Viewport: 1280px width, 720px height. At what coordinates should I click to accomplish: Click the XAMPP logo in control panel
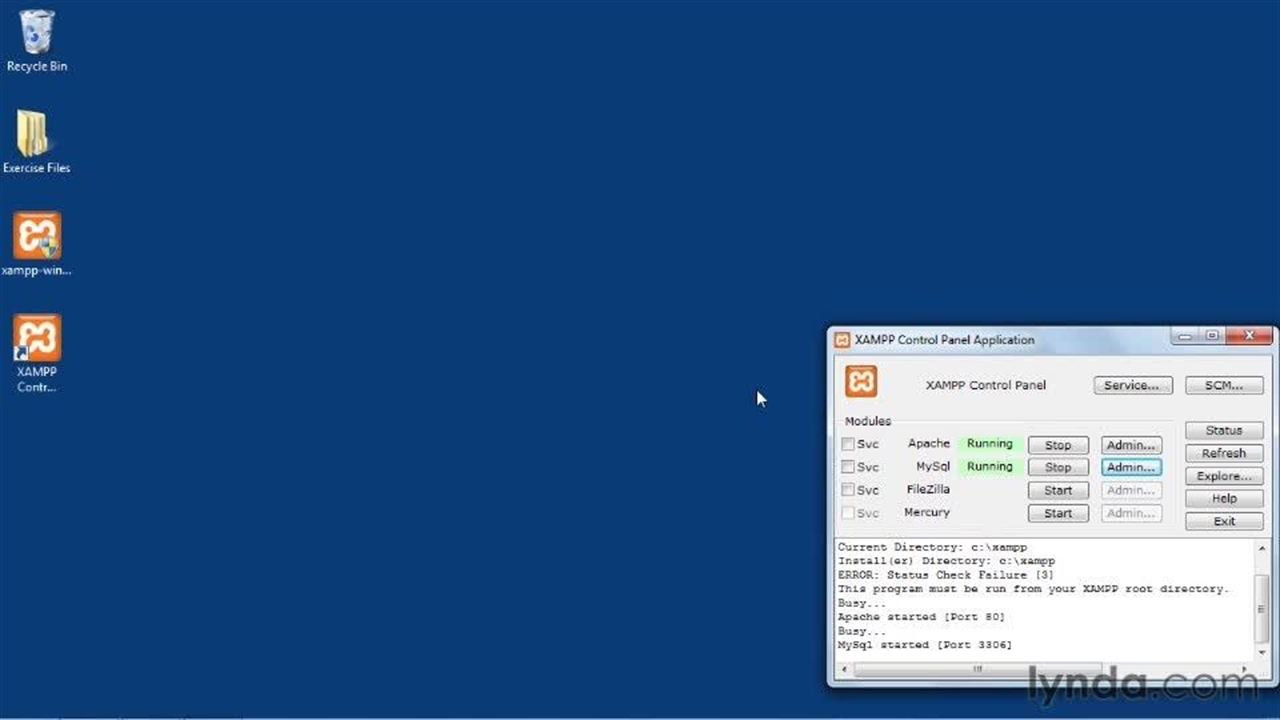tap(861, 382)
